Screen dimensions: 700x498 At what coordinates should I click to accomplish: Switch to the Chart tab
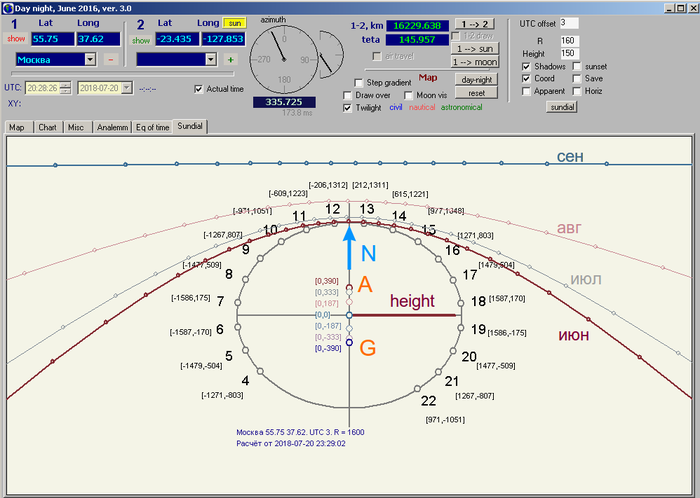point(47,128)
